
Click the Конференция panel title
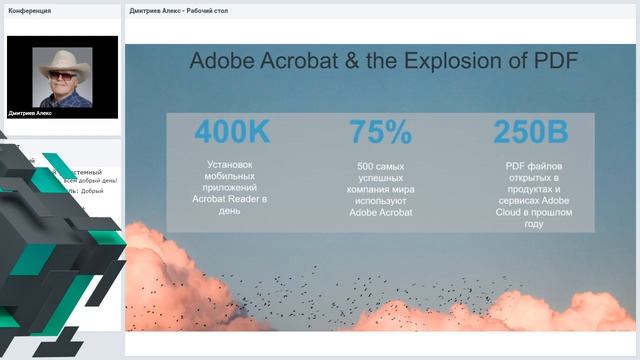coord(30,11)
